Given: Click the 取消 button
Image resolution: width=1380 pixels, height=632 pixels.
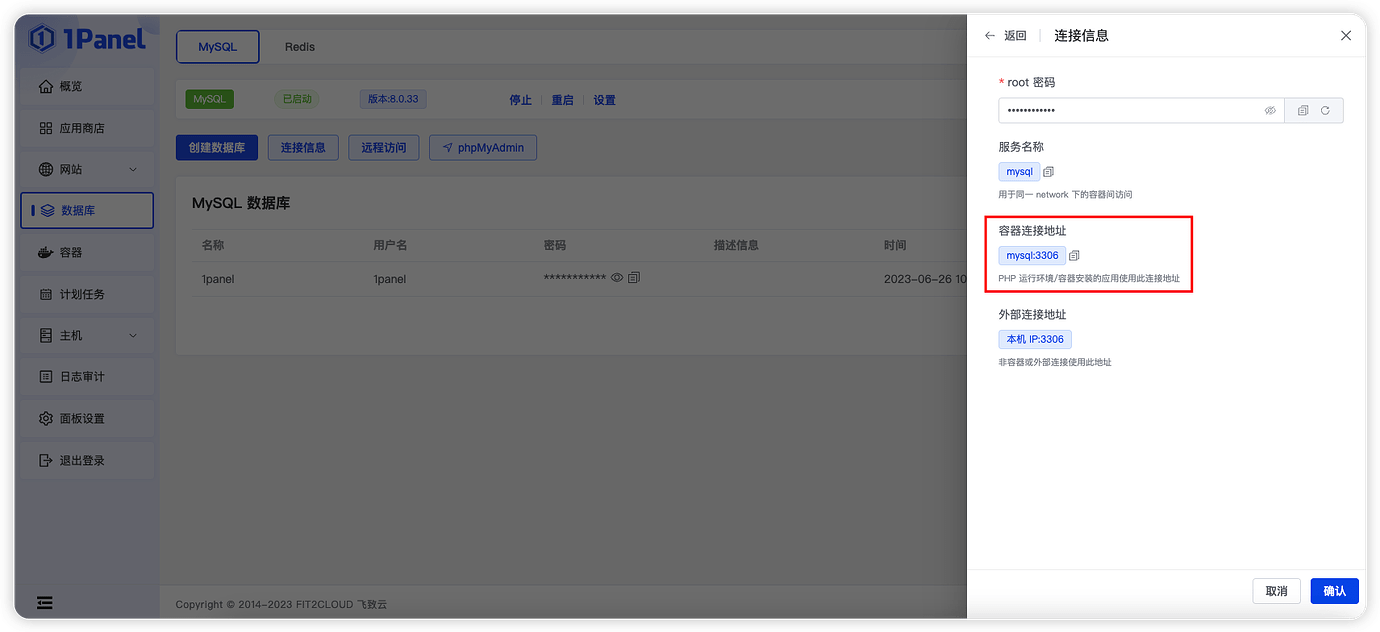Looking at the screenshot, I should tap(1277, 591).
